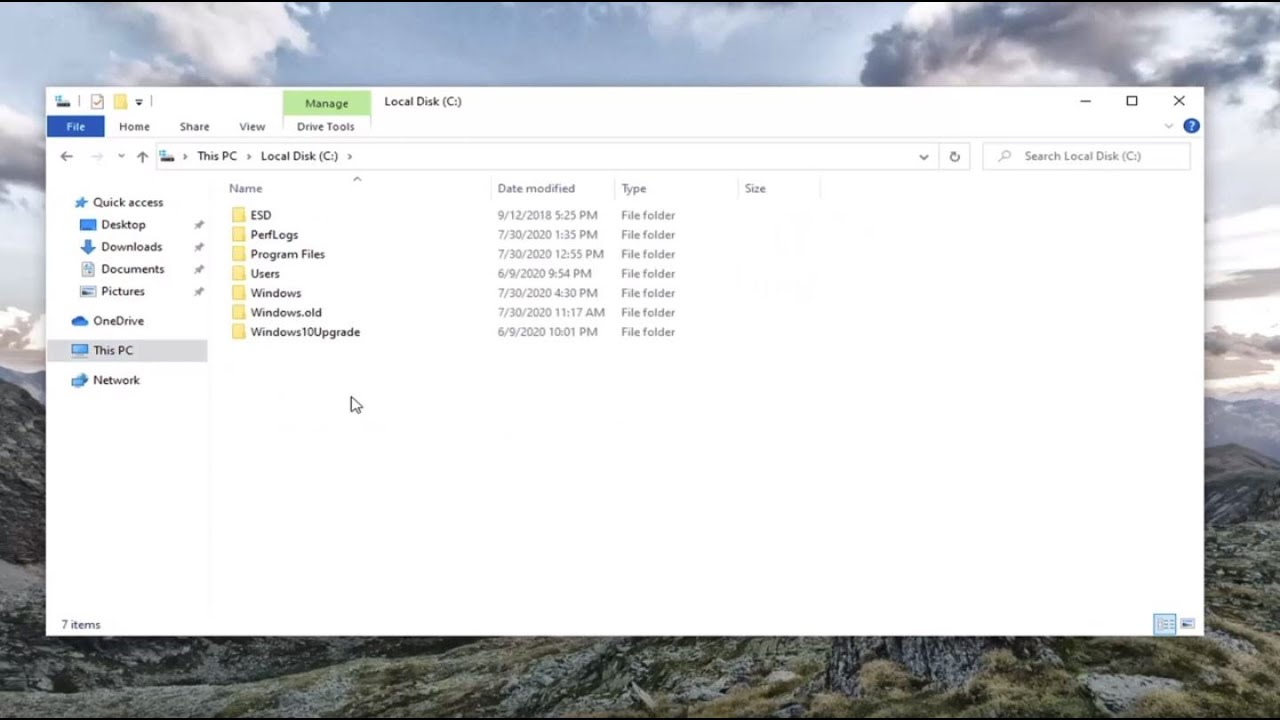Go up one folder level
Viewport: 1280px width, 720px height.
pos(142,156)
